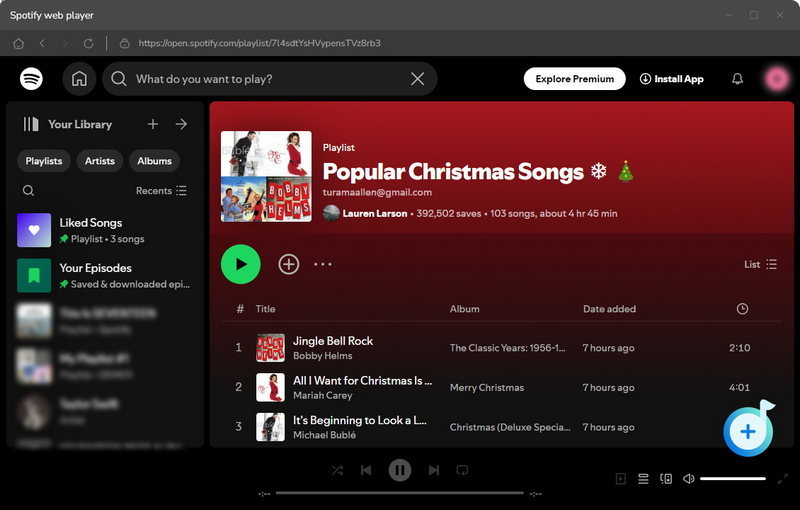800x510 pixels.
Task: View site security lock info
Action: click(x=124, y=43)
